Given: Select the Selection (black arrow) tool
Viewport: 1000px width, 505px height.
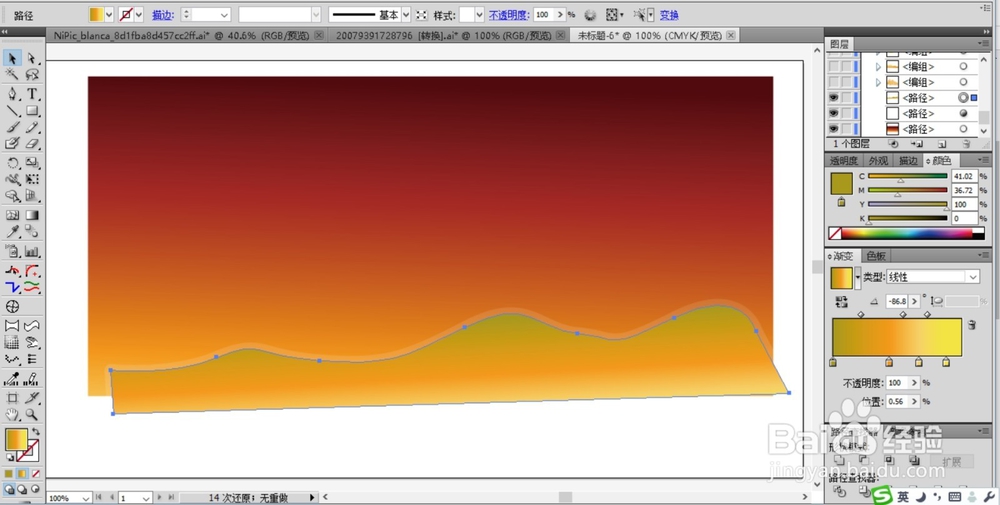Looking at the screenshot, I should pyautogui.click(x=12, y=58).
